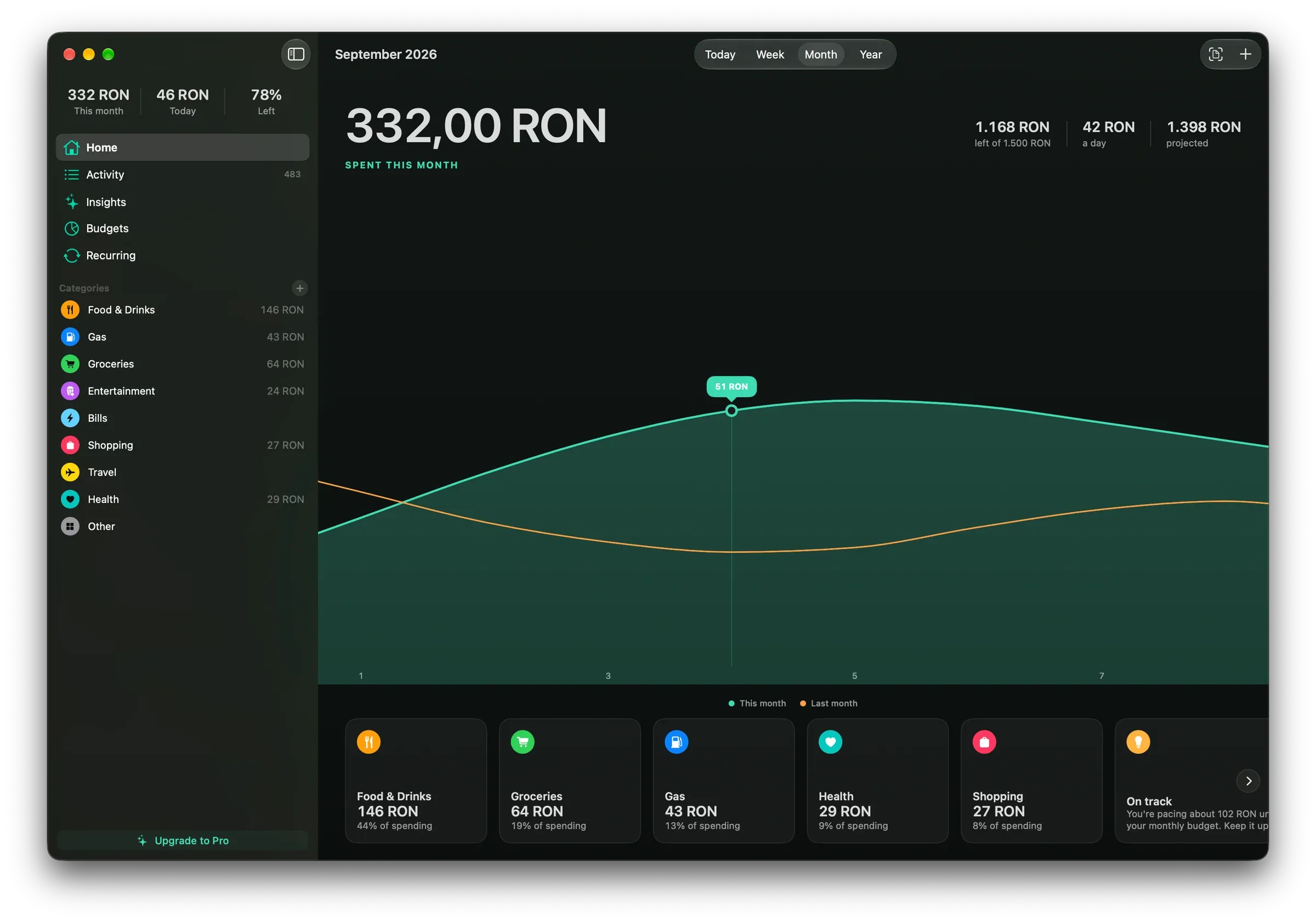Screen dimensions: 1316x923
Task: Select Groceries category in sidebar
Action: coord(182,364)
